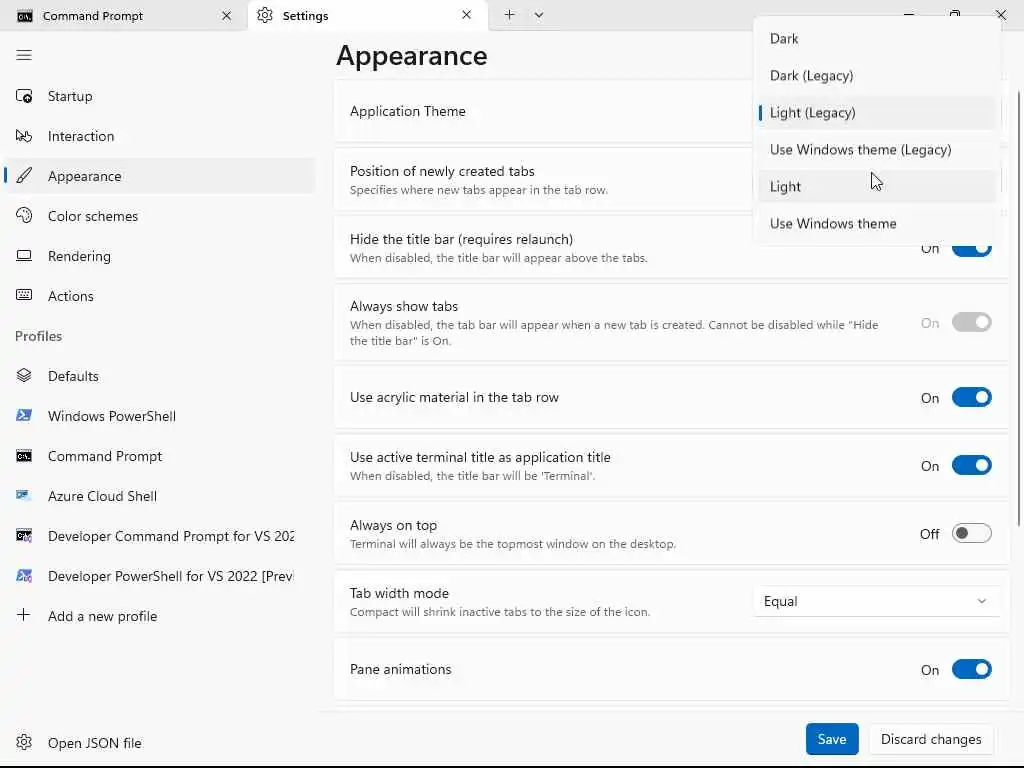Open the Tab width mode Equal dropdown
This screenshot has height=768, width=1024.
point(876,601)
